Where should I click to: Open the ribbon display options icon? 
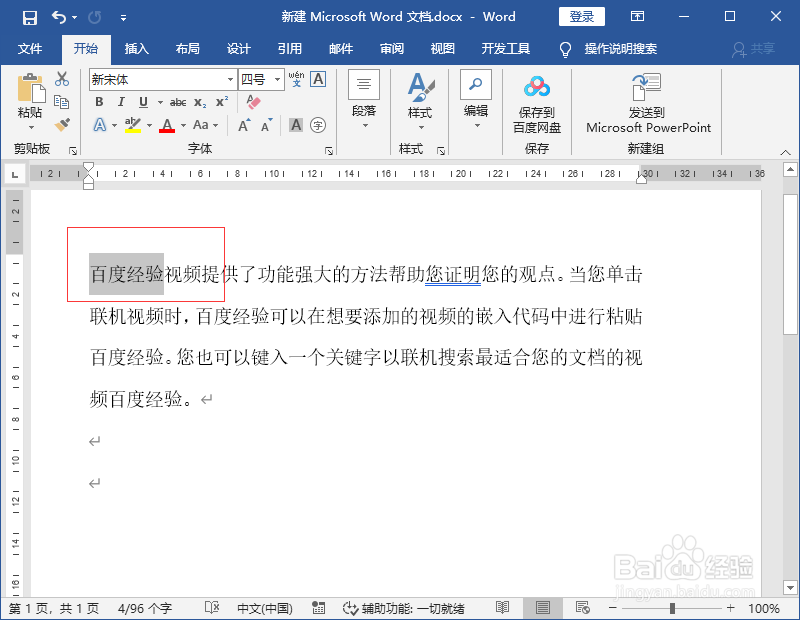click(x=637, y=16)
